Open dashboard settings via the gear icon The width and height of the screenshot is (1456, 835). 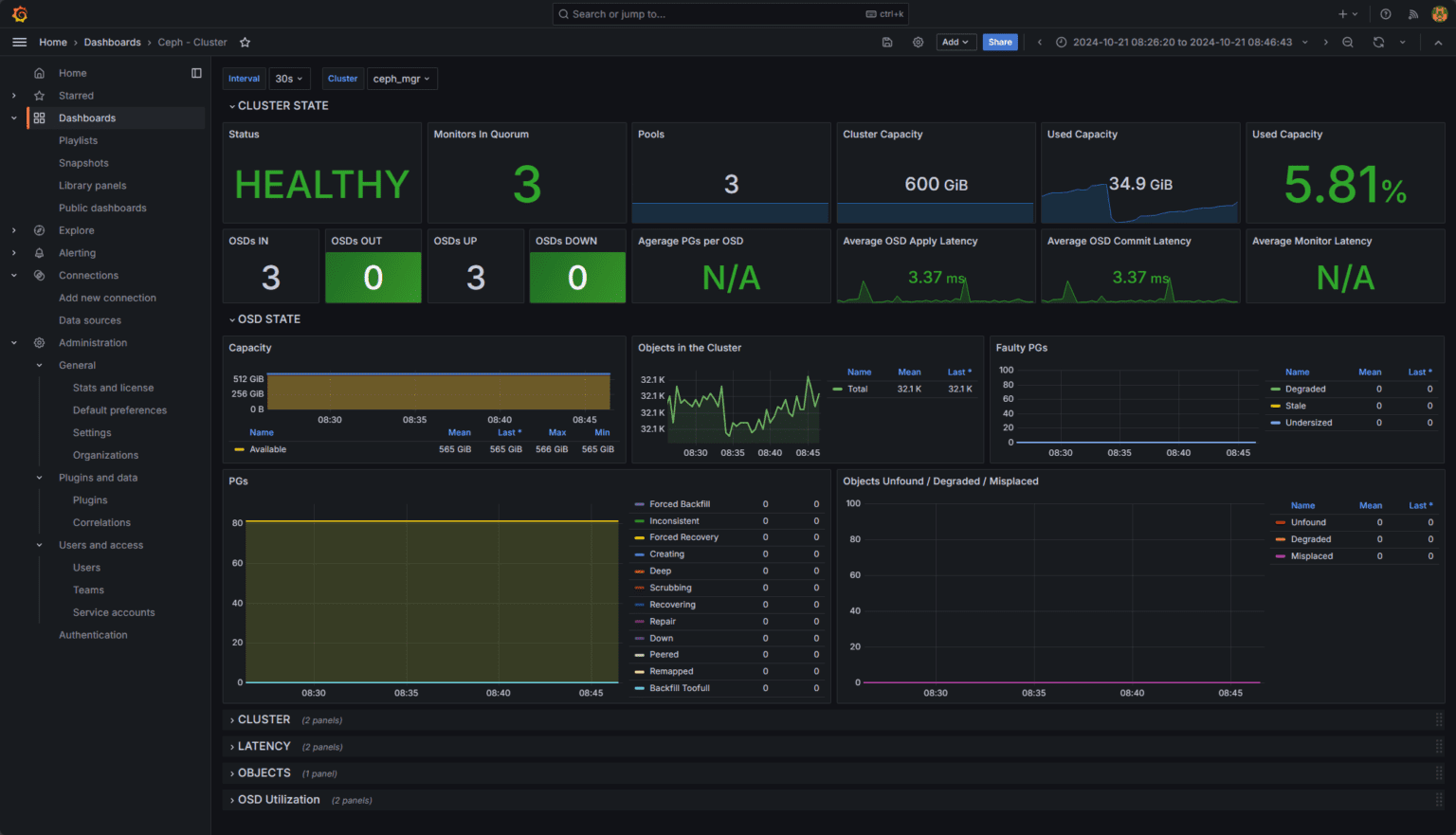(x=918, y=42)
